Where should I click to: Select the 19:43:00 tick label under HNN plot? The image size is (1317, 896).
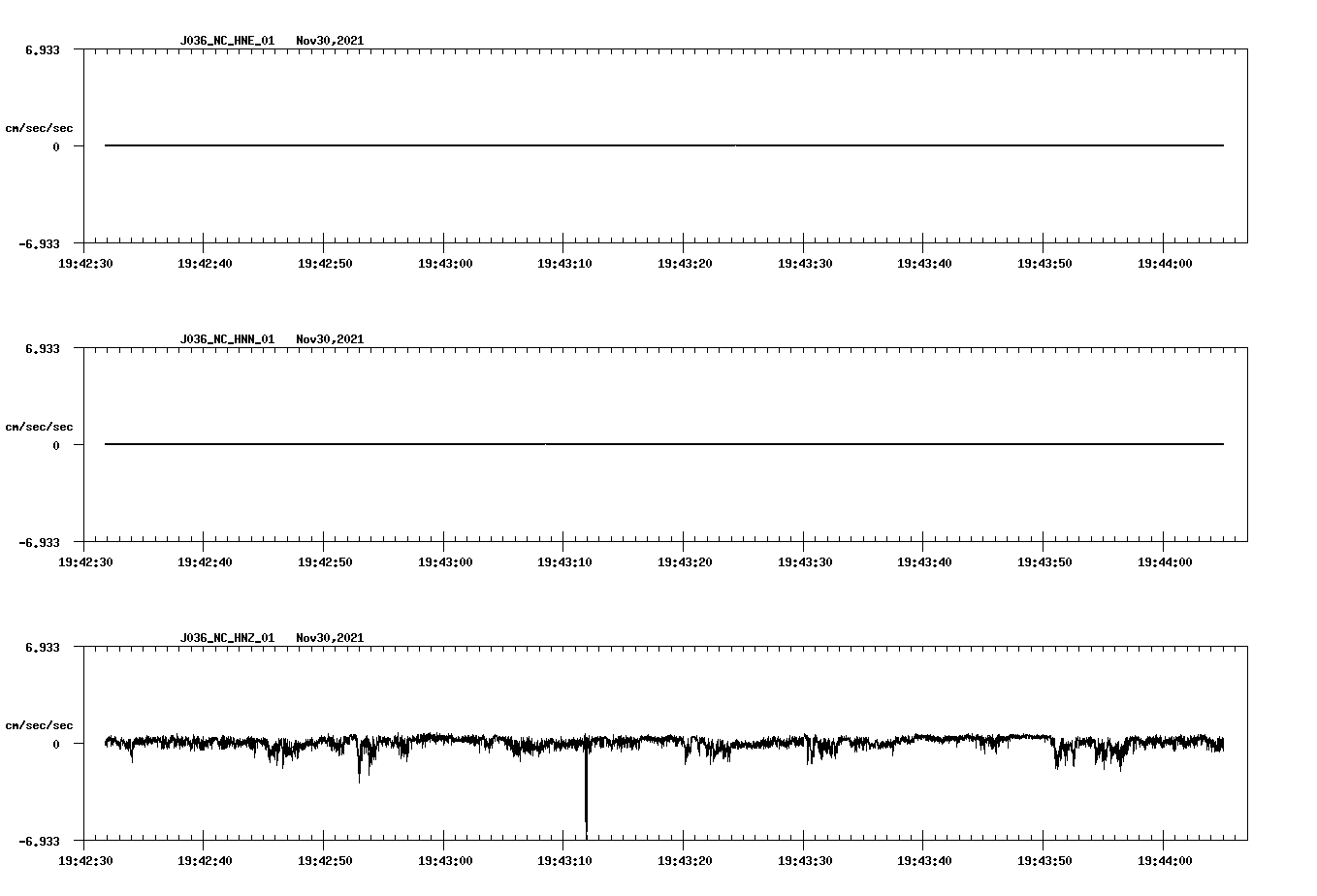446,561
